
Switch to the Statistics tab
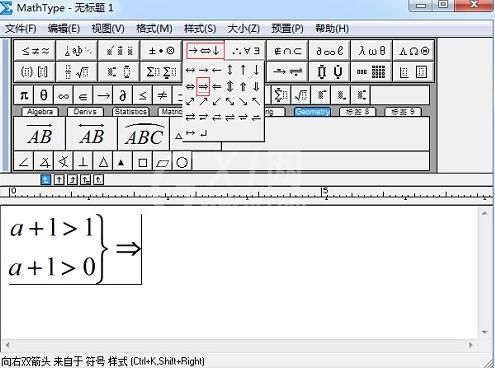pos(130,112)
